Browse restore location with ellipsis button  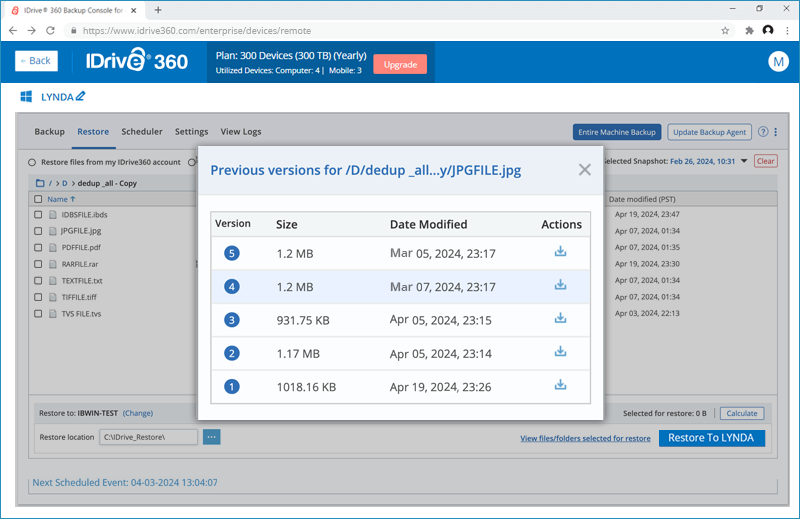click(212, 437)
